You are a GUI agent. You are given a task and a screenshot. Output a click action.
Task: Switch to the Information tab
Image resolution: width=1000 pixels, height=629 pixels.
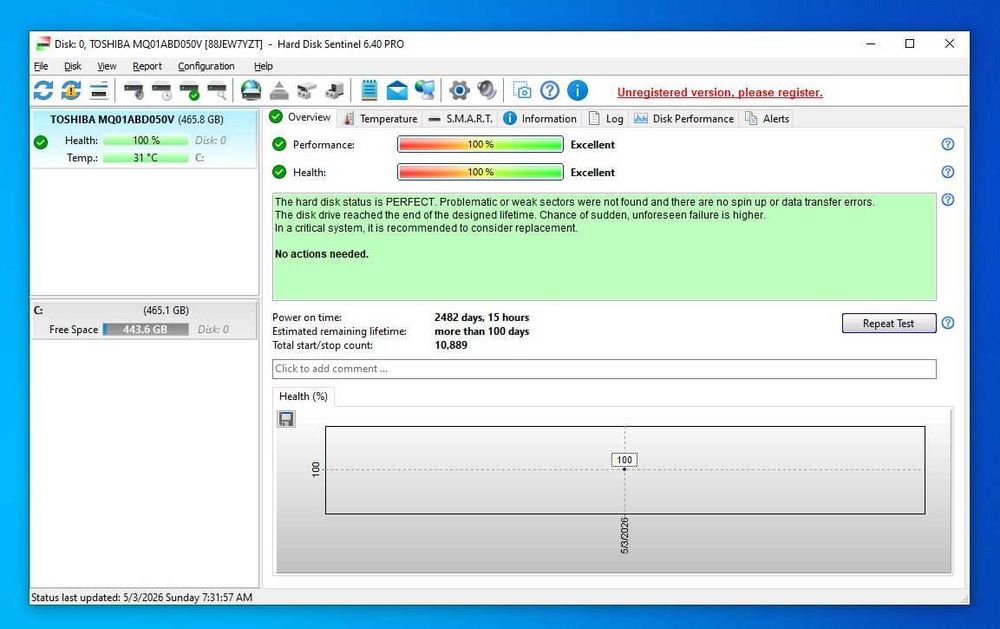tap(540, 119)
